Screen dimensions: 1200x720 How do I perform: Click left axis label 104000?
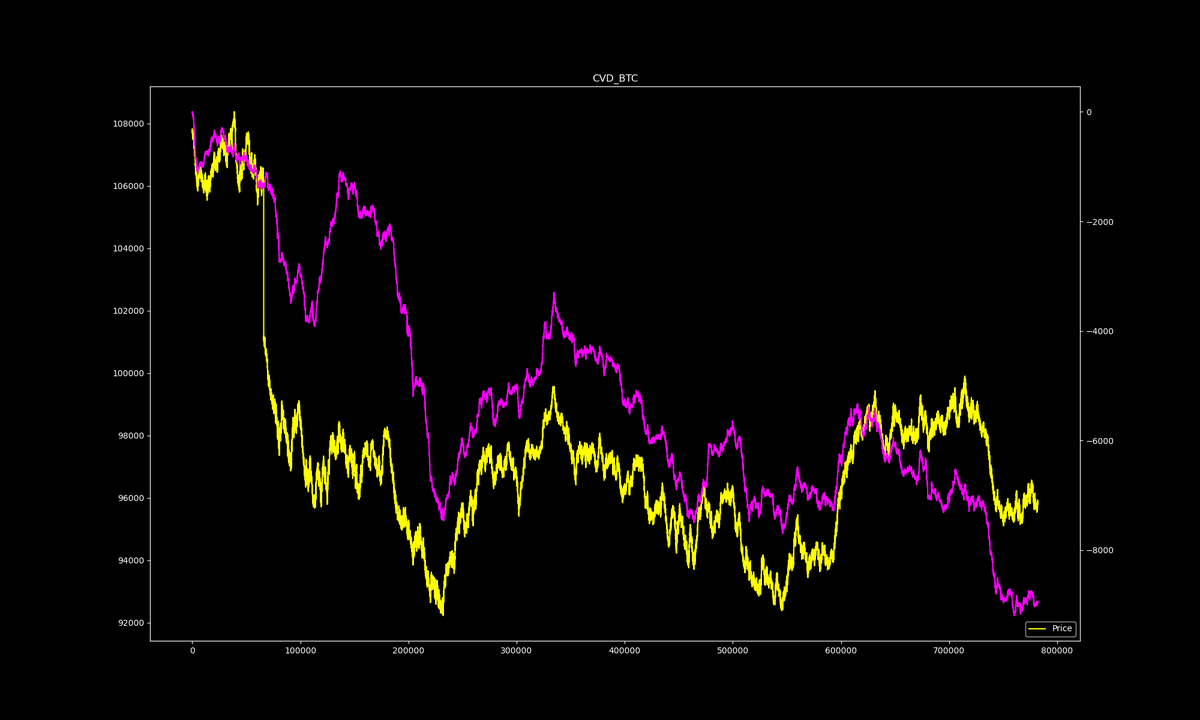click(x=127, y=249)
